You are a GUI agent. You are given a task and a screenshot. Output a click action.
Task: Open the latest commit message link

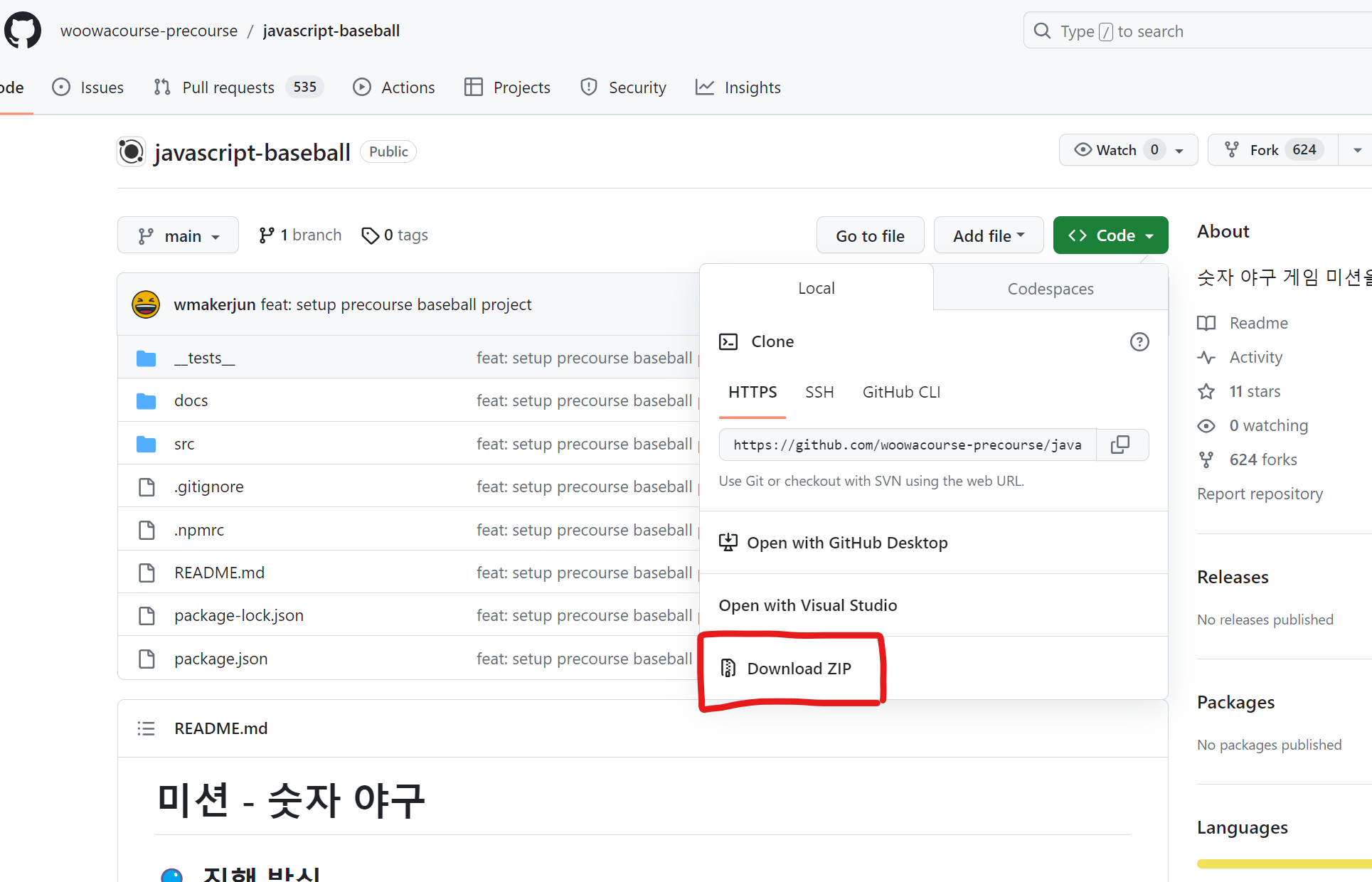pos(396,304)
